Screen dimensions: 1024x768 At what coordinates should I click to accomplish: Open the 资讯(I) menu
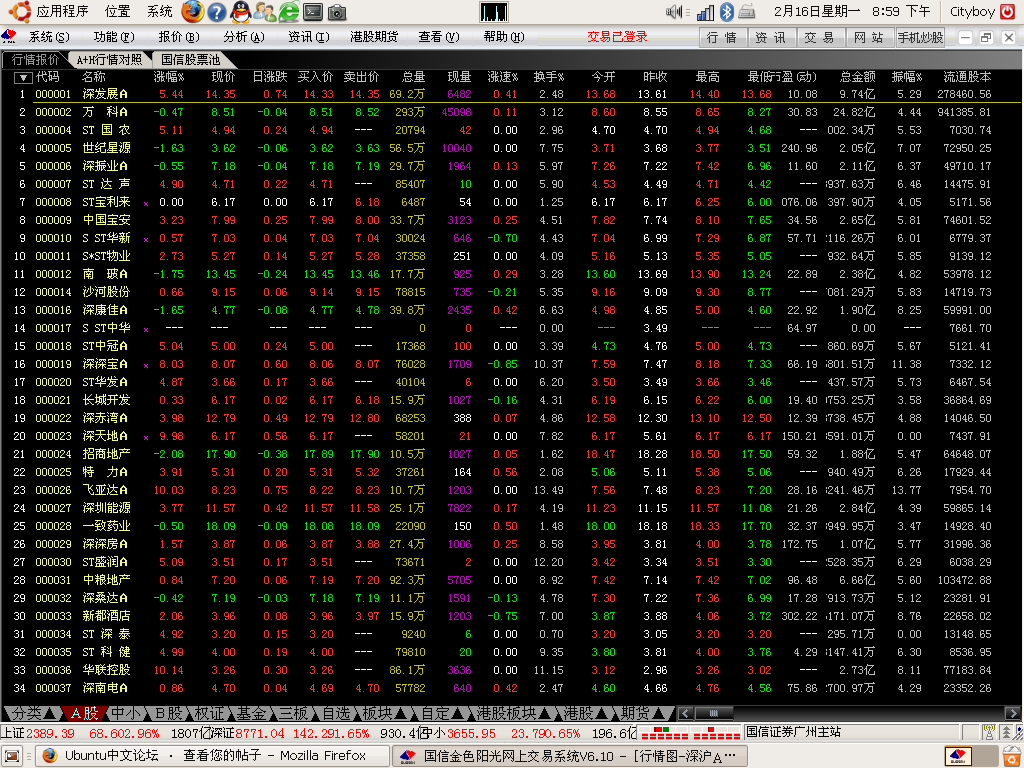click(308, 37)
